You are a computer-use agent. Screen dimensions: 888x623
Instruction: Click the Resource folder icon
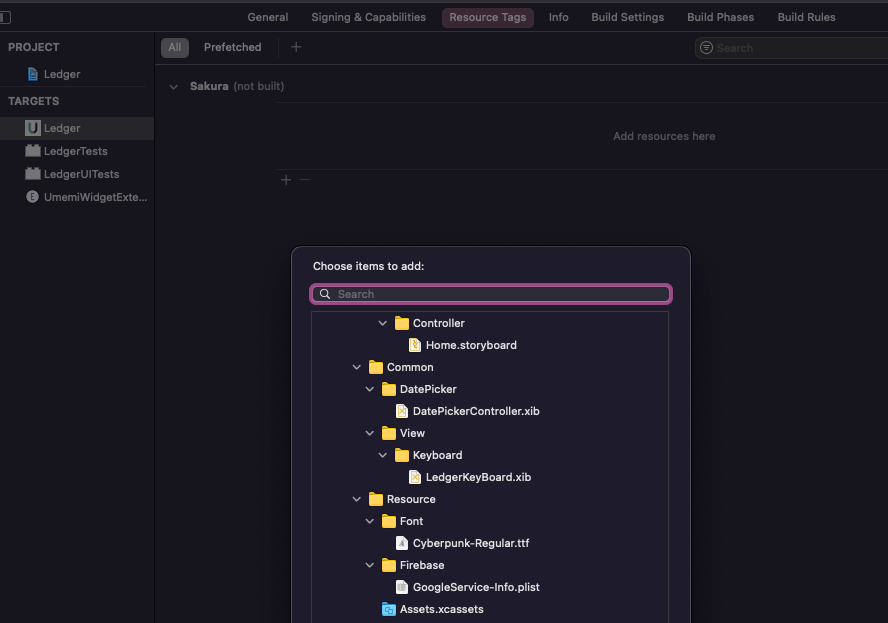tap(375, 500)
